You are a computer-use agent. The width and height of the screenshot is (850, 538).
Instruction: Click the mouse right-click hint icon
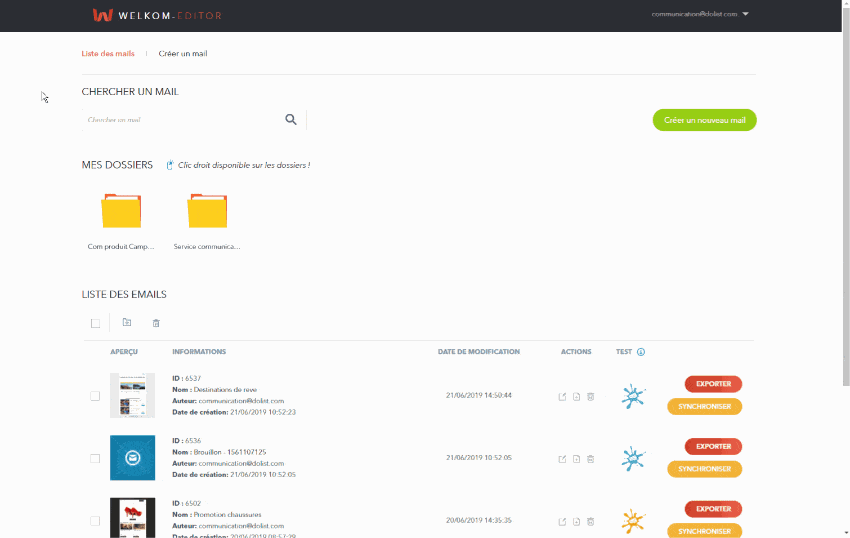point(170,165)
